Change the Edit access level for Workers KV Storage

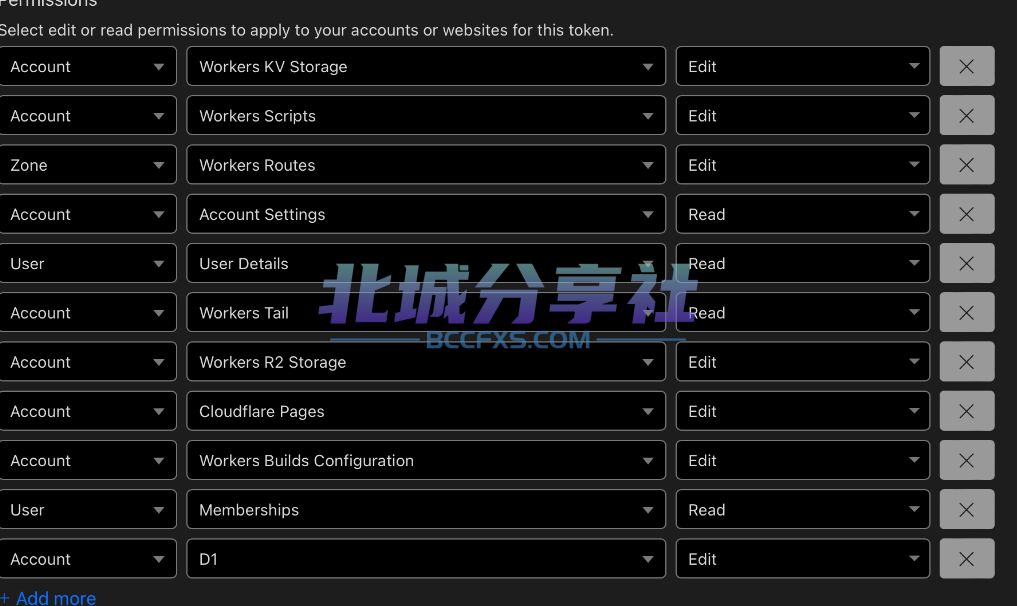(x=803, y=66)
